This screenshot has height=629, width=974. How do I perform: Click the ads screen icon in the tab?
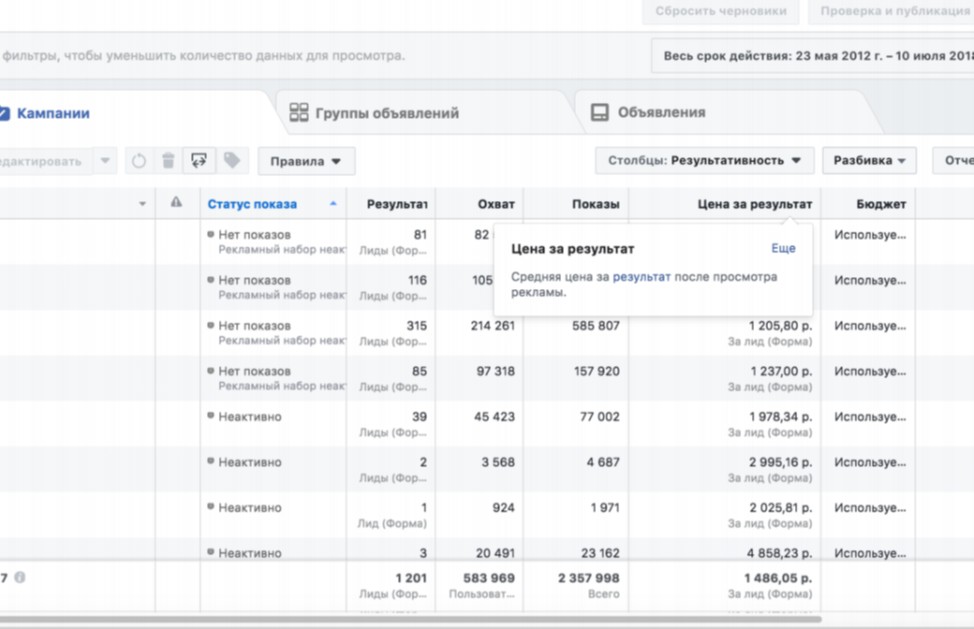(x=600, y=113)
